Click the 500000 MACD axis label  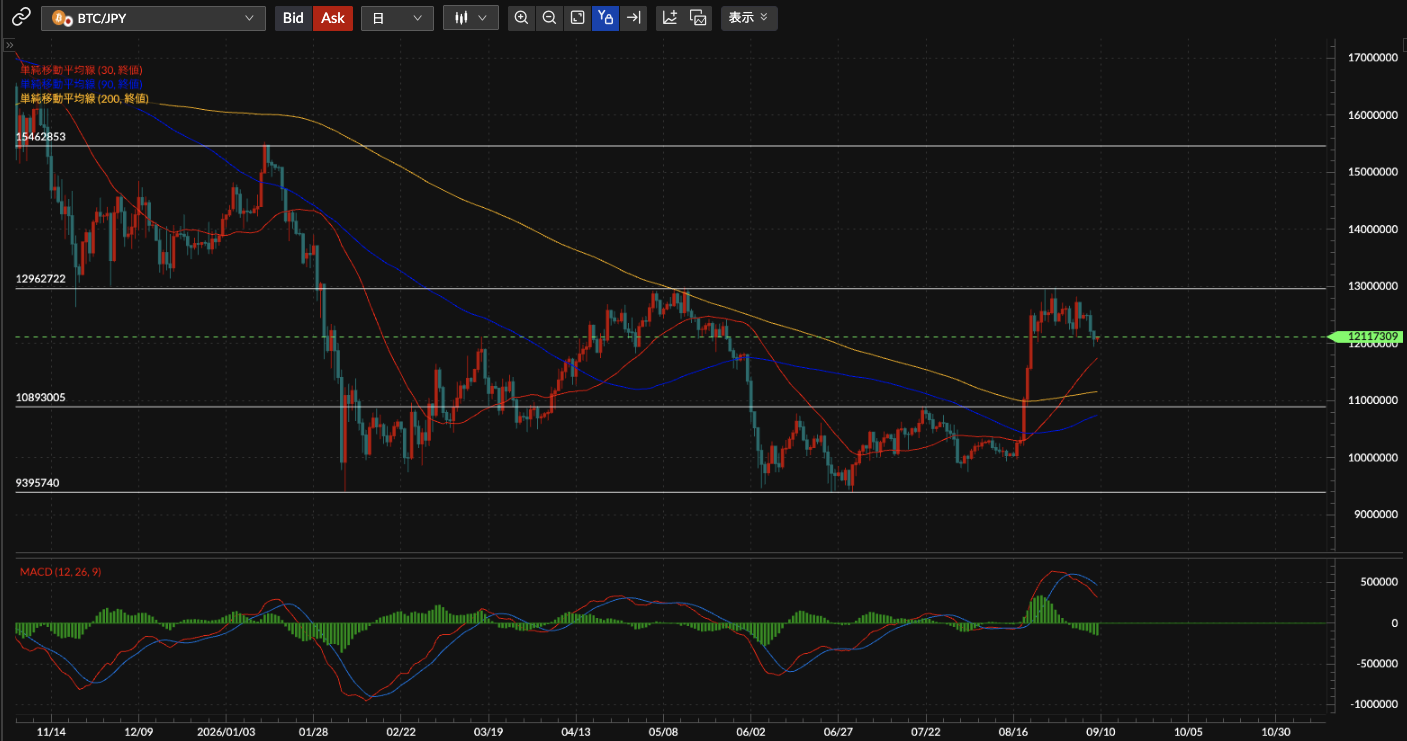click(x=1379, y=582)
